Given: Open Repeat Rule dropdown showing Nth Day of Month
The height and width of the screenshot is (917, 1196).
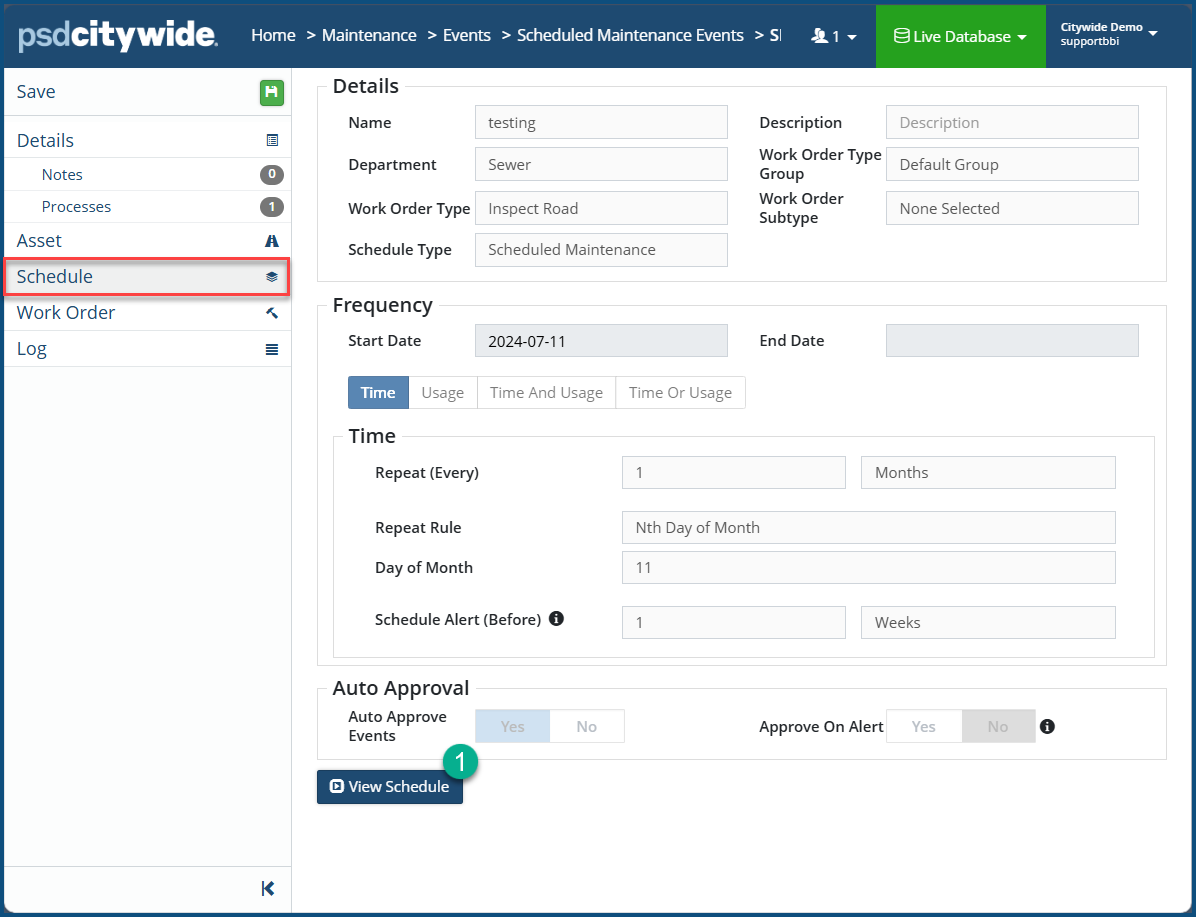Looking at the screenshot, I should pyautogui.click(x=869, y=527).
